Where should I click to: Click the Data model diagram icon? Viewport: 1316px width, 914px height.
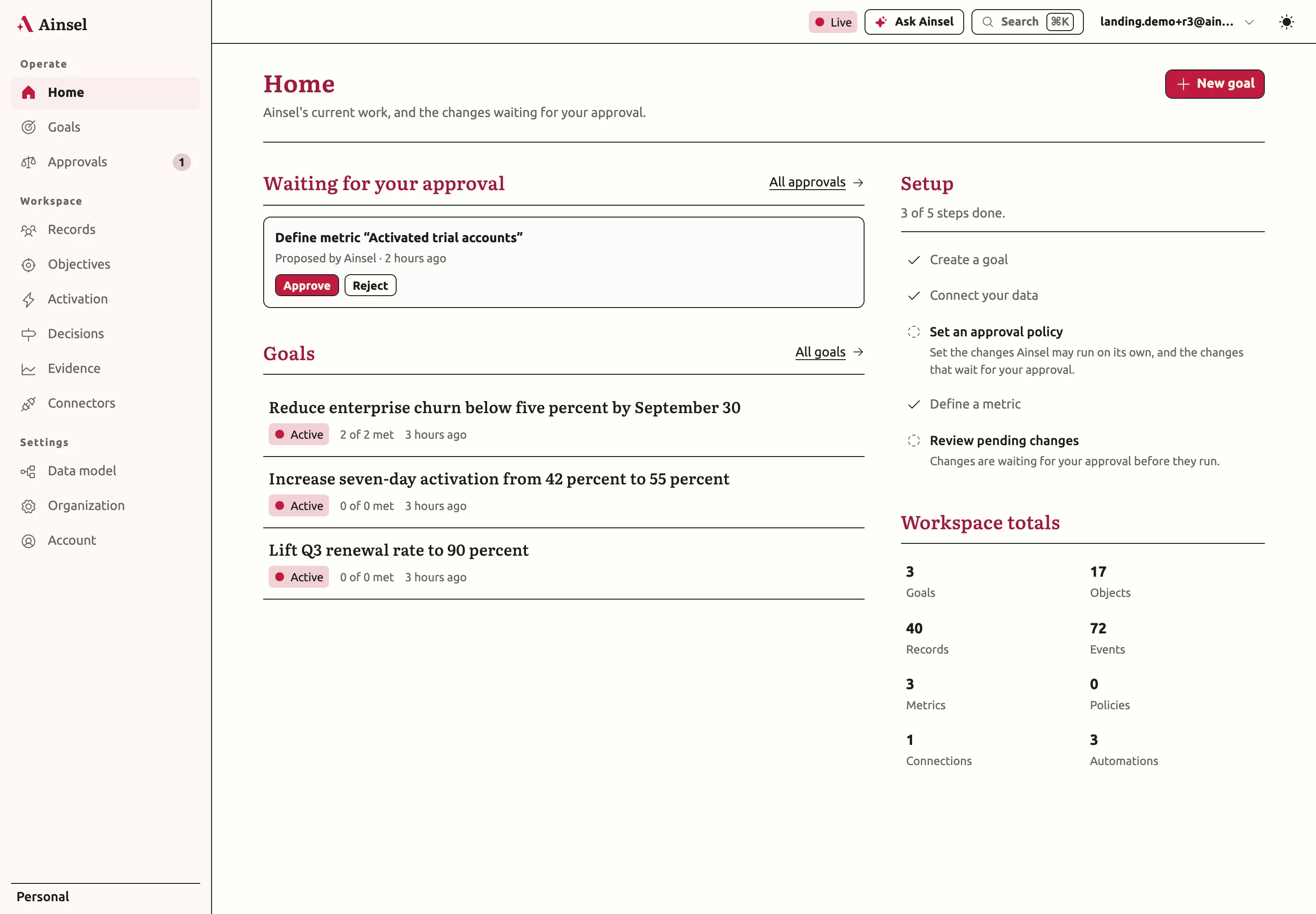(x=29, y=471)
